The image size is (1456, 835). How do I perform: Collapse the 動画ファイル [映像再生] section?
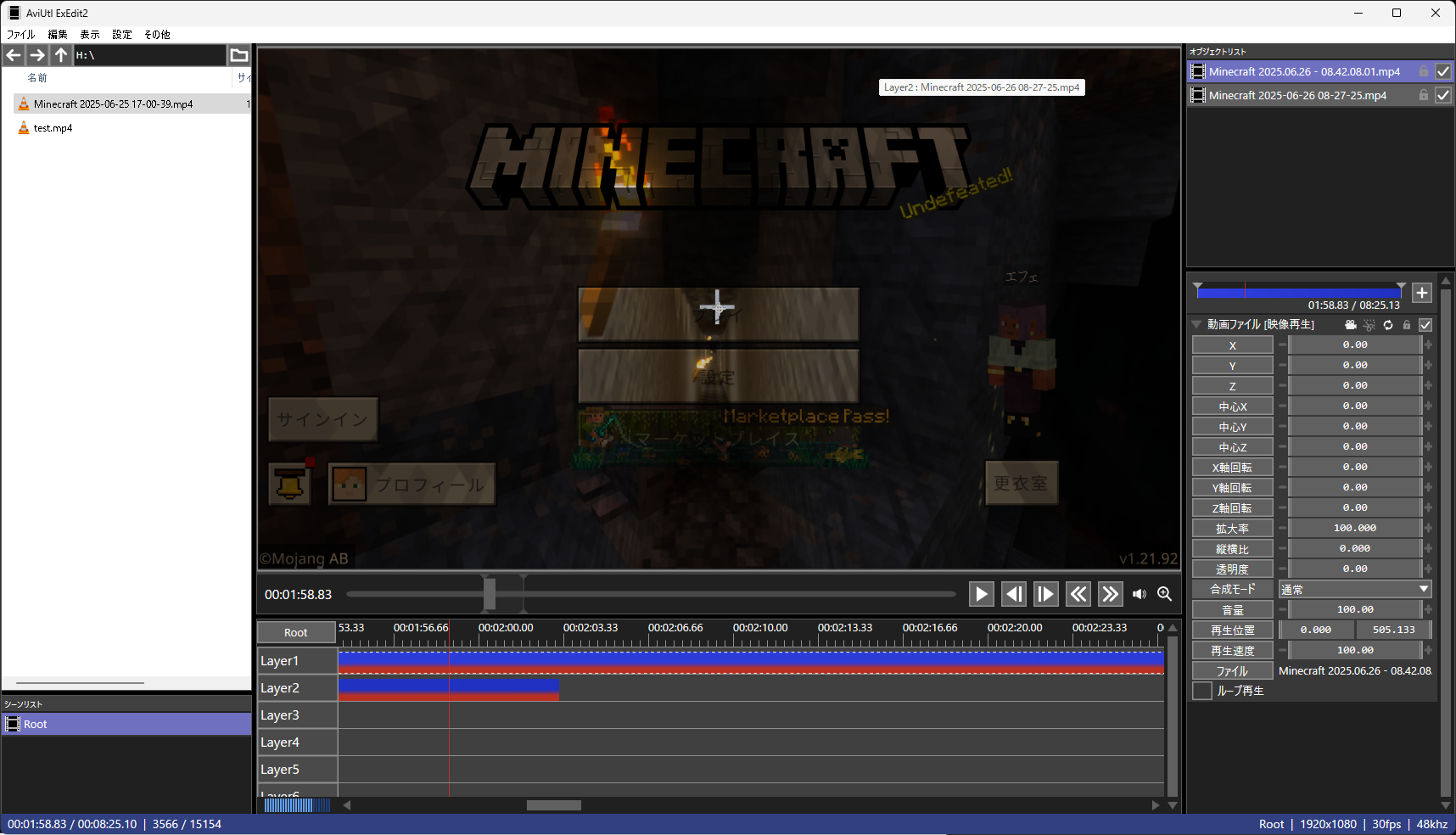pos(1196,324)
